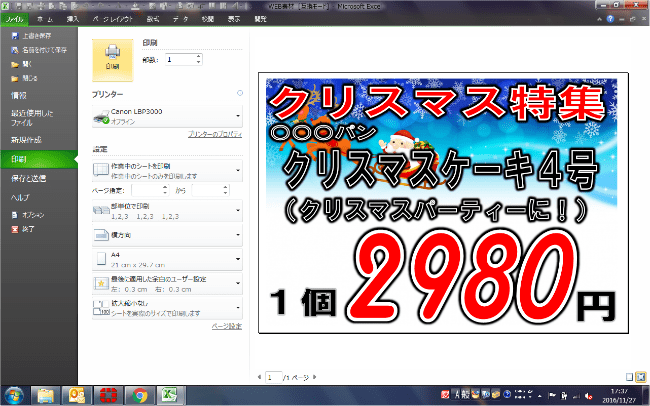Click the large Print (印刷) button
This screenshot has width=650, height=406.
tap(112, 60)
